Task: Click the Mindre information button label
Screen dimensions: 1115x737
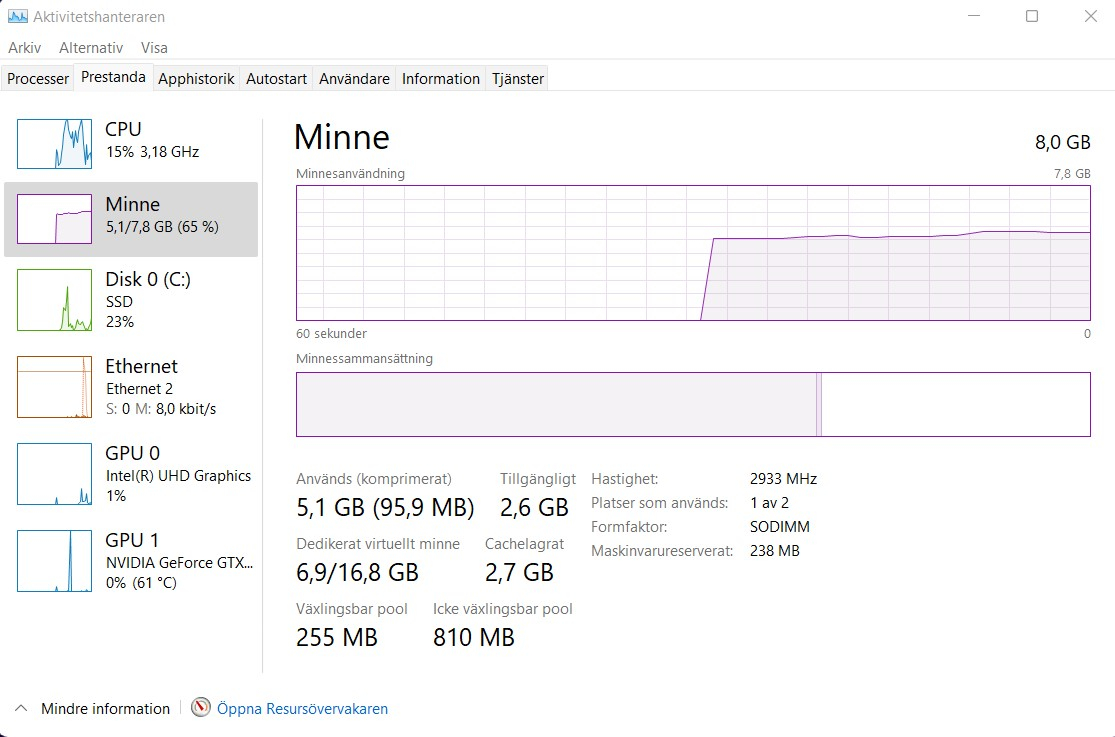Action: tap(105, 709)
